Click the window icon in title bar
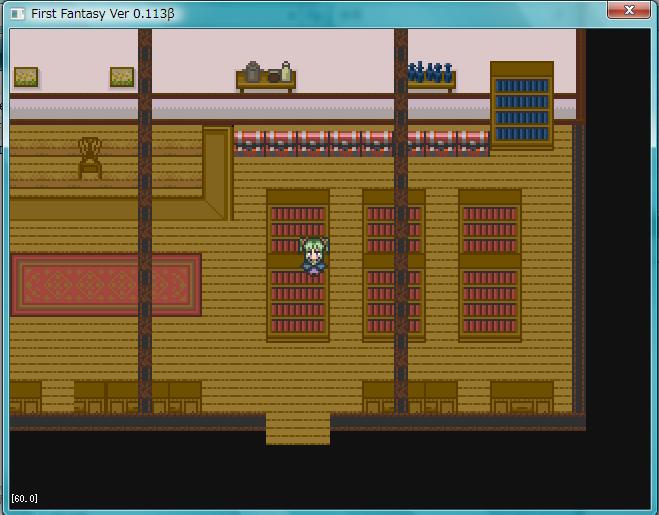Image resolution: width=659 pixels, height=515 pixels. point(18,14)
